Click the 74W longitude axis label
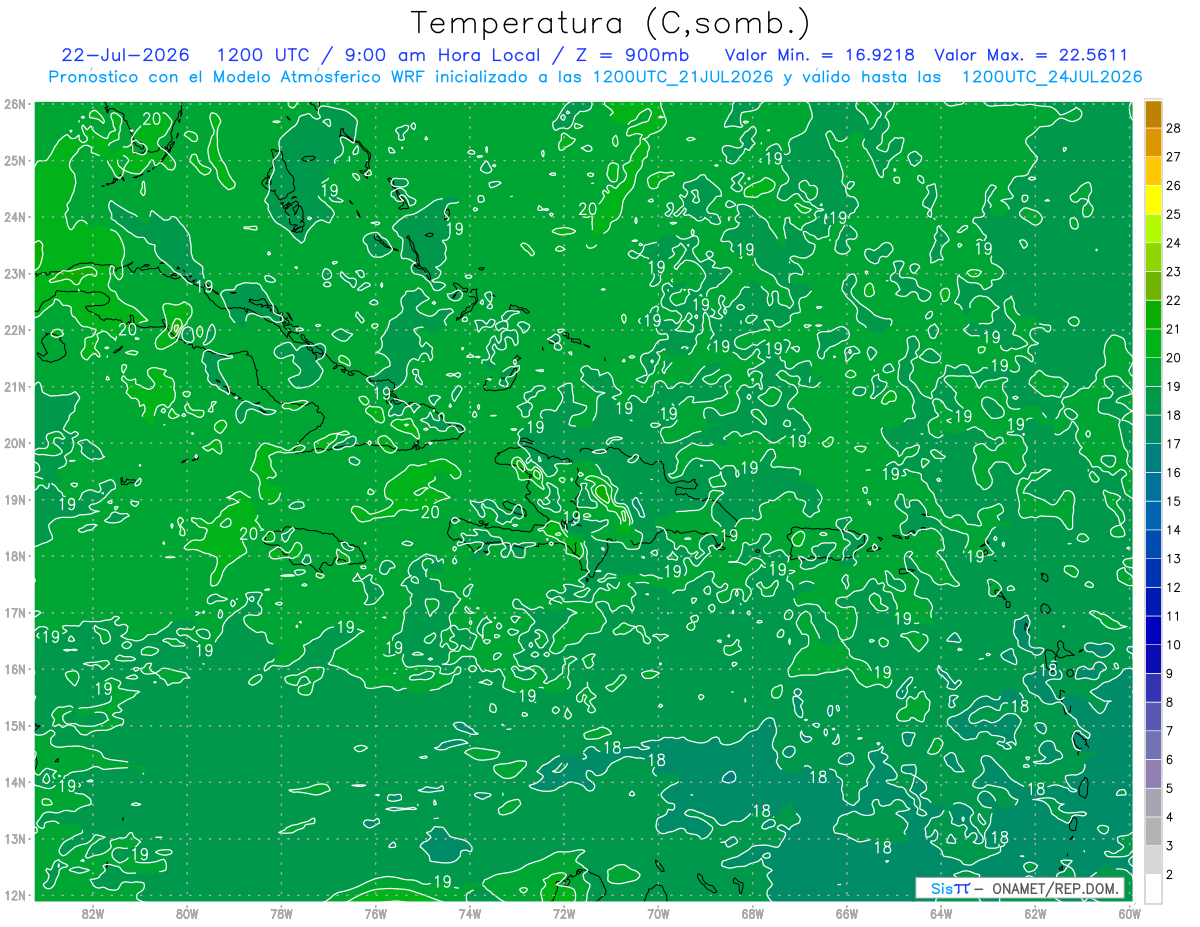Image resolution: width=1200 pixels, height=927 pixels. click(470, 913)
